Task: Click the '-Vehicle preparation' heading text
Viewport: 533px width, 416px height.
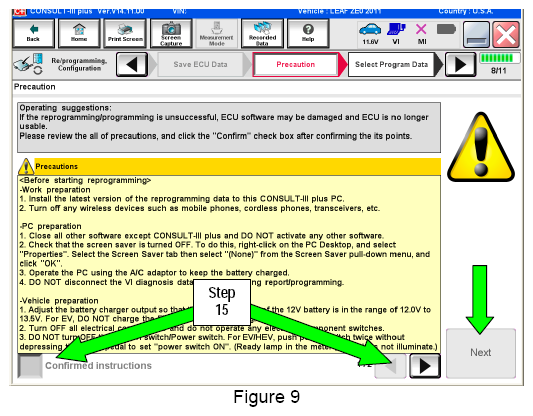Action: click(x=59, y=301)
